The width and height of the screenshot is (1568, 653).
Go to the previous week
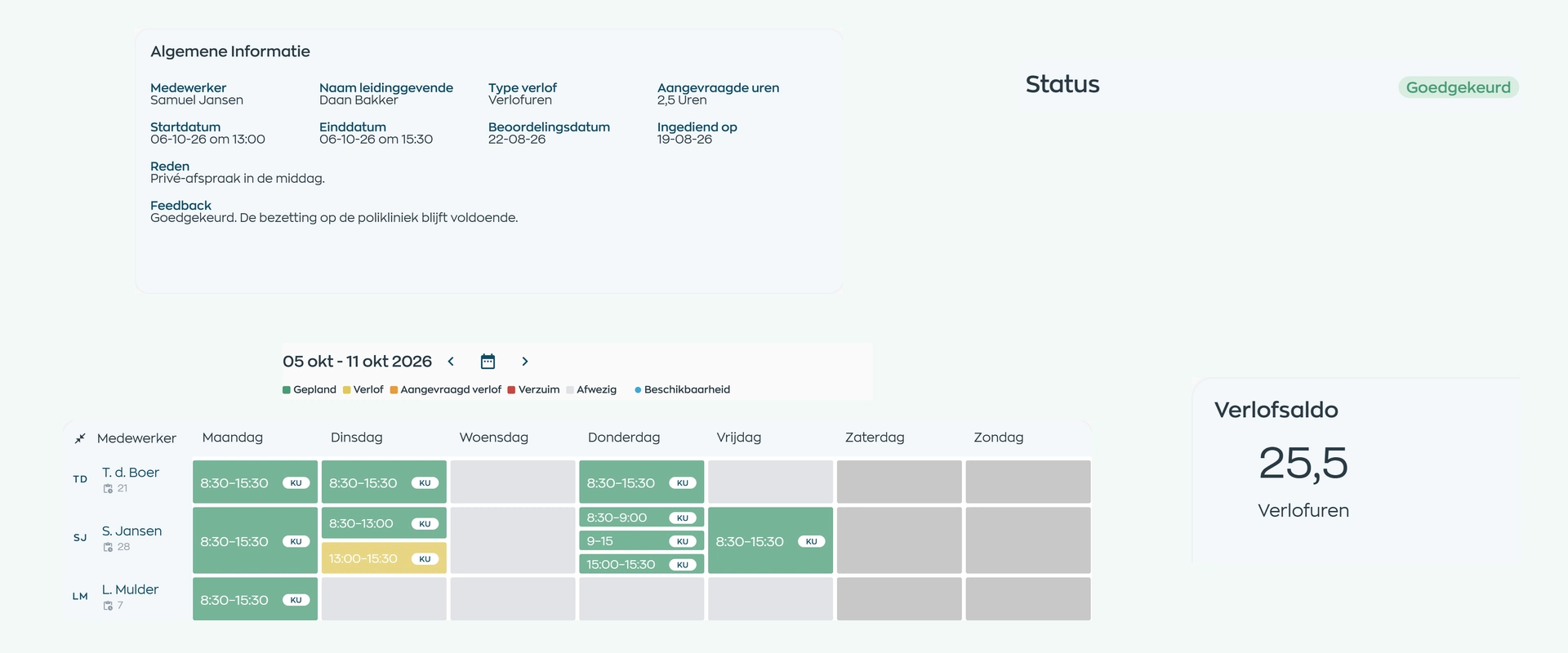(x=451, y=362)
